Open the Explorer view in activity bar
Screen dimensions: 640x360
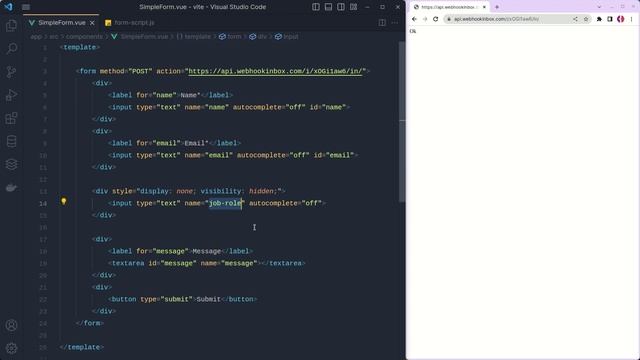11,26
